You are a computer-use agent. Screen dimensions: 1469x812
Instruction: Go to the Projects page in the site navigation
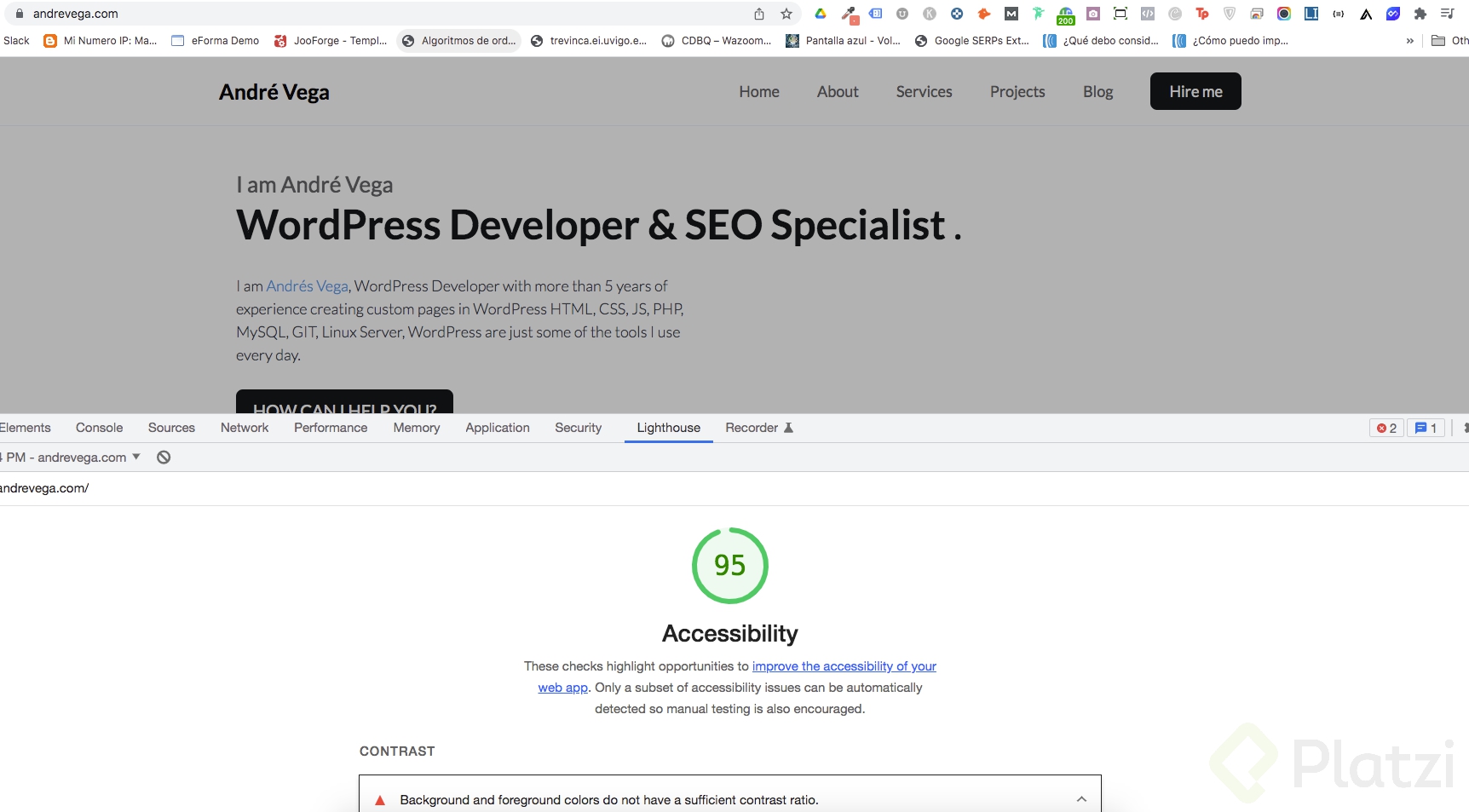(1017, 92)
